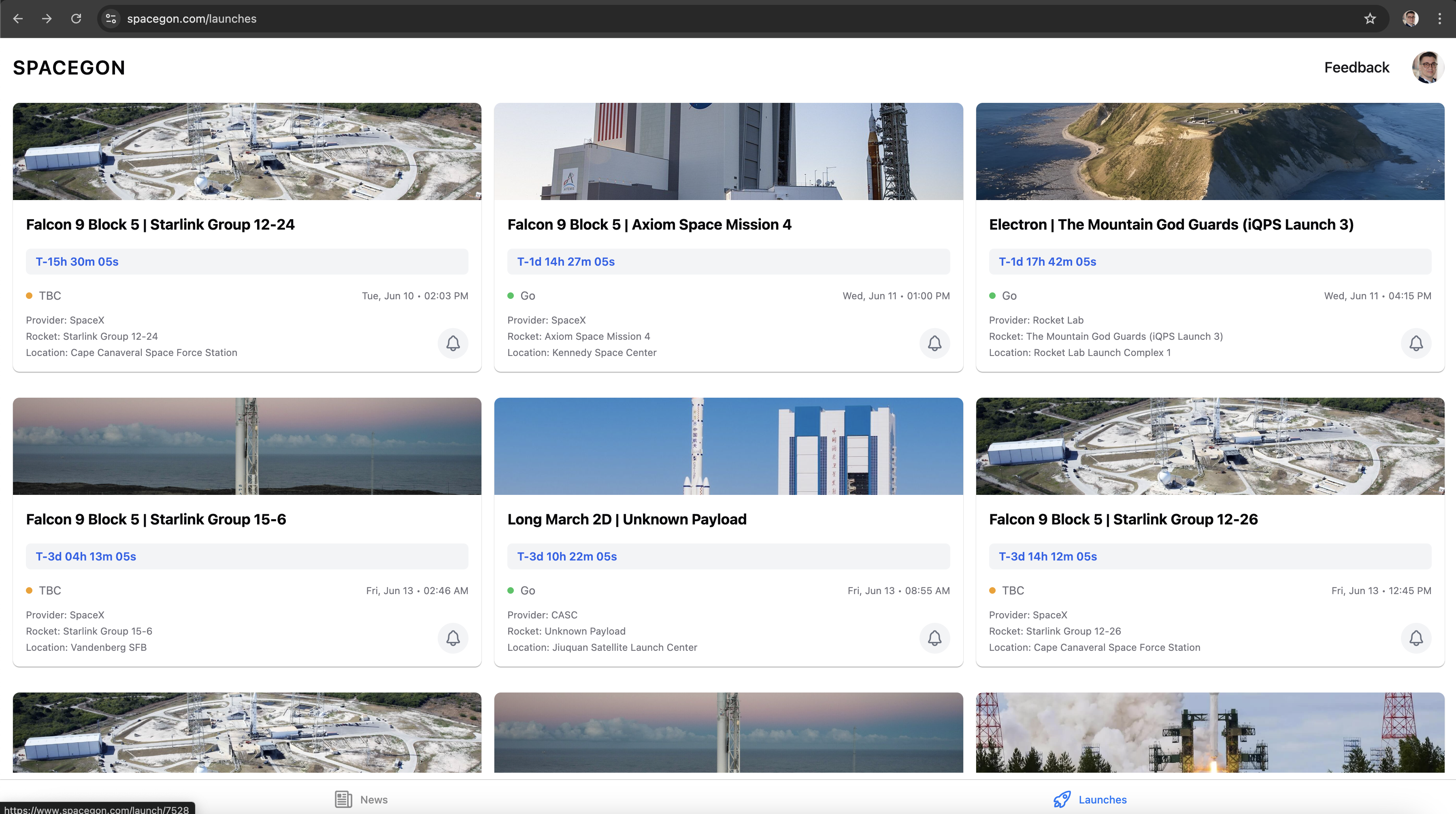Image resolution: width=1456 pixels, height=814 pixels.
Task: View site information icon in address bar
Action: point(111,19)
